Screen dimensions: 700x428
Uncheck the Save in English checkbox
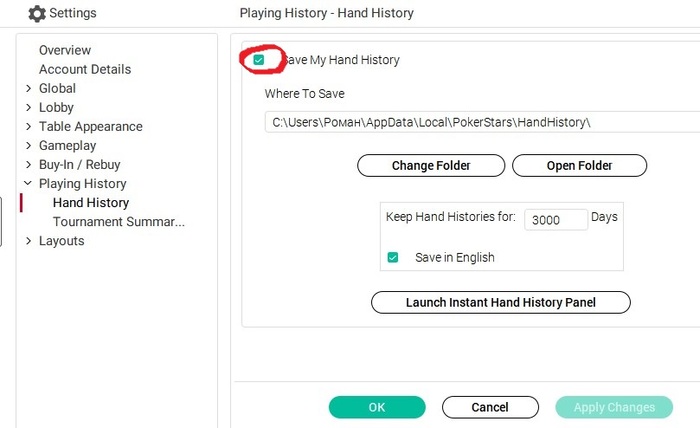click(393, 258)
